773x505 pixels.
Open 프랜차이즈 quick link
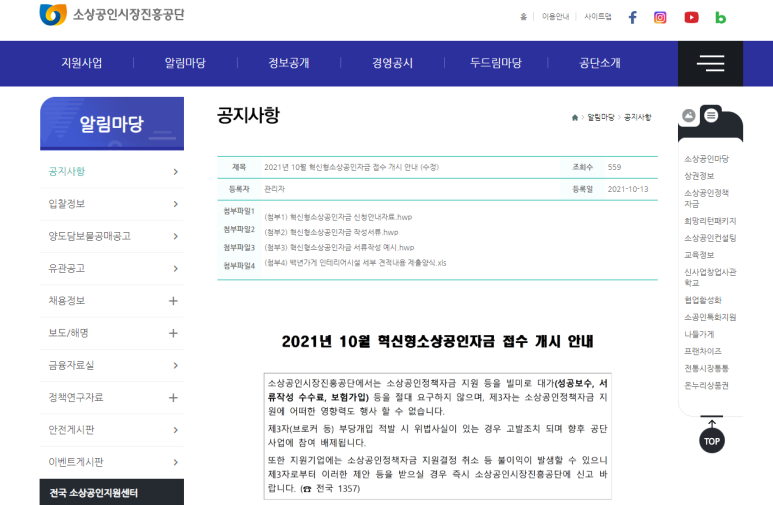pos(703,351)
